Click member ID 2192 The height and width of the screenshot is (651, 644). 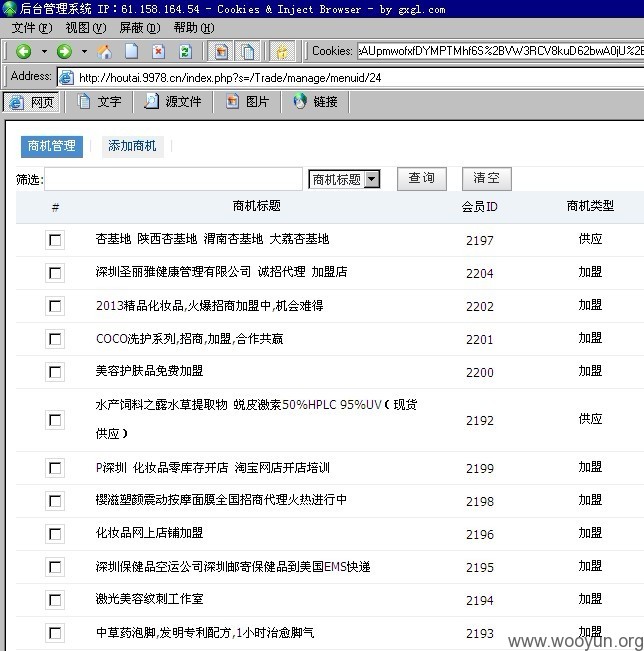[480, 421]
